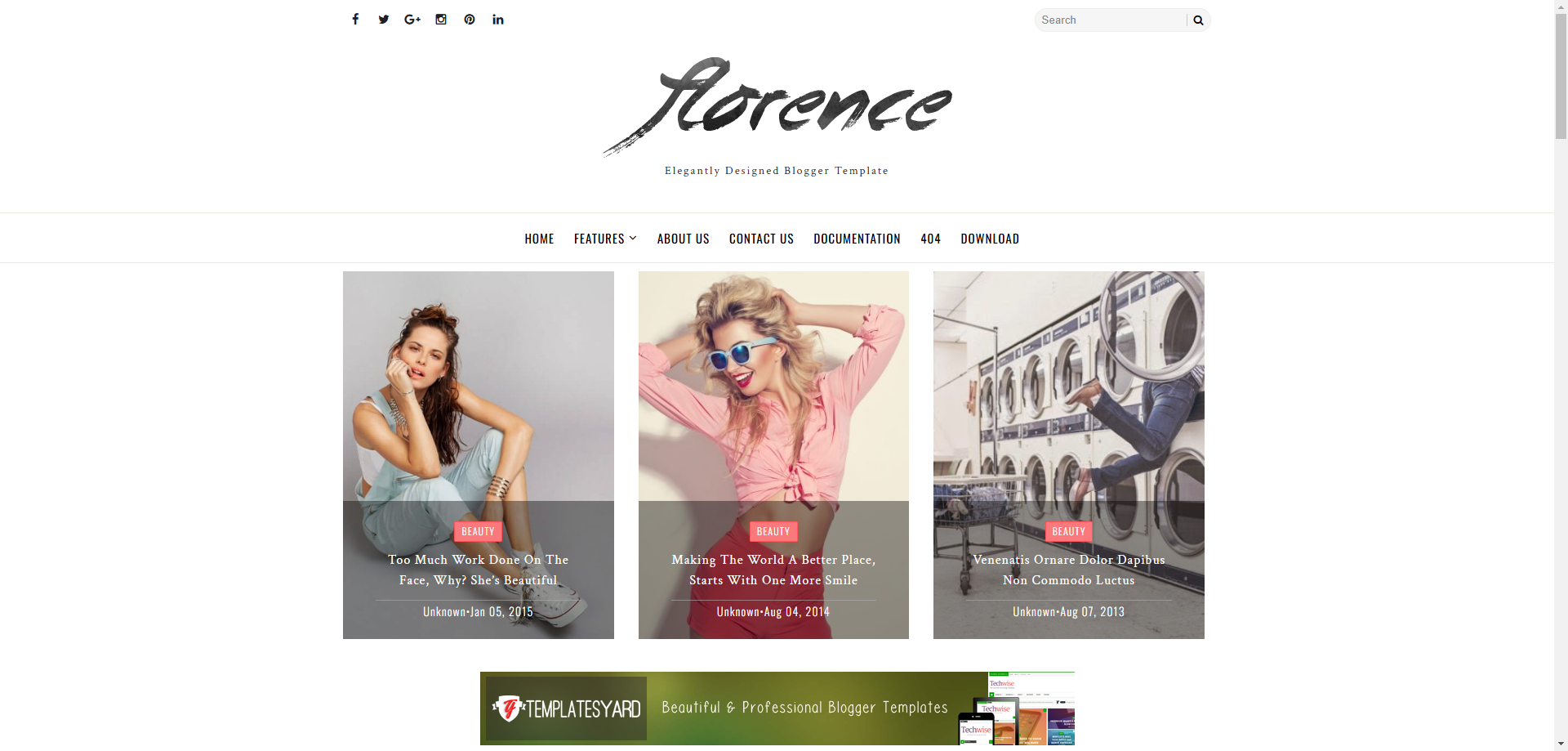Open the Instagram icon link
1568x751 pixels.
point(441,20)
